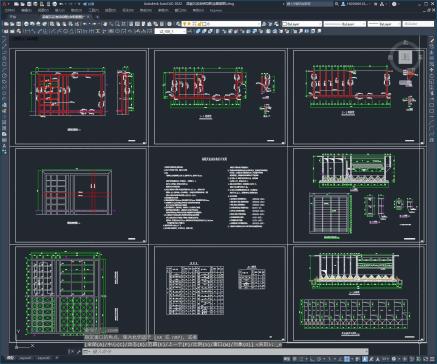The height and width of the screenshot is (364, 437).
Task: Click the white color swatch in color control
Action: (285, 24)
